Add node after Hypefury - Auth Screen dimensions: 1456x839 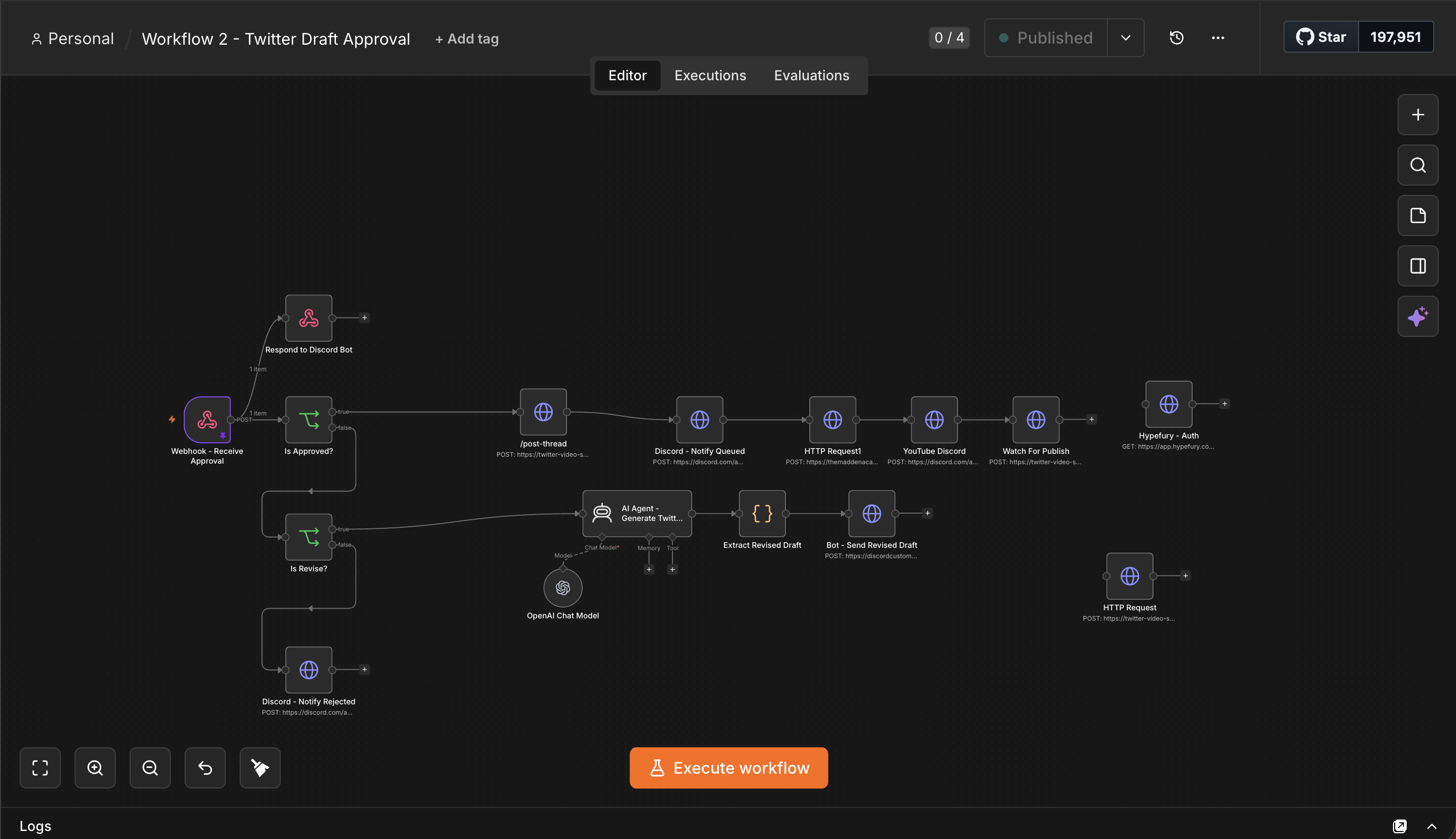pyautogui.click(x=1224, y=404)
